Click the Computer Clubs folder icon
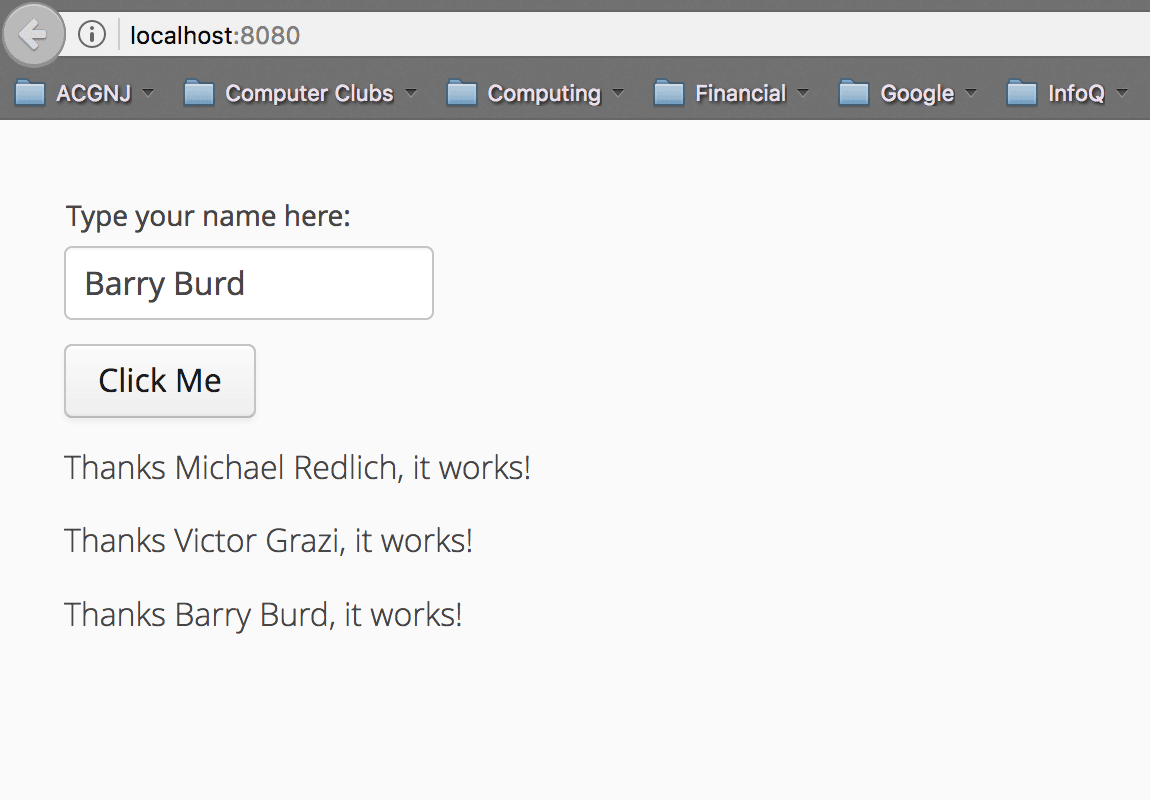The width and height of the screenshot is (1150, 800). (x=199, y=93)
